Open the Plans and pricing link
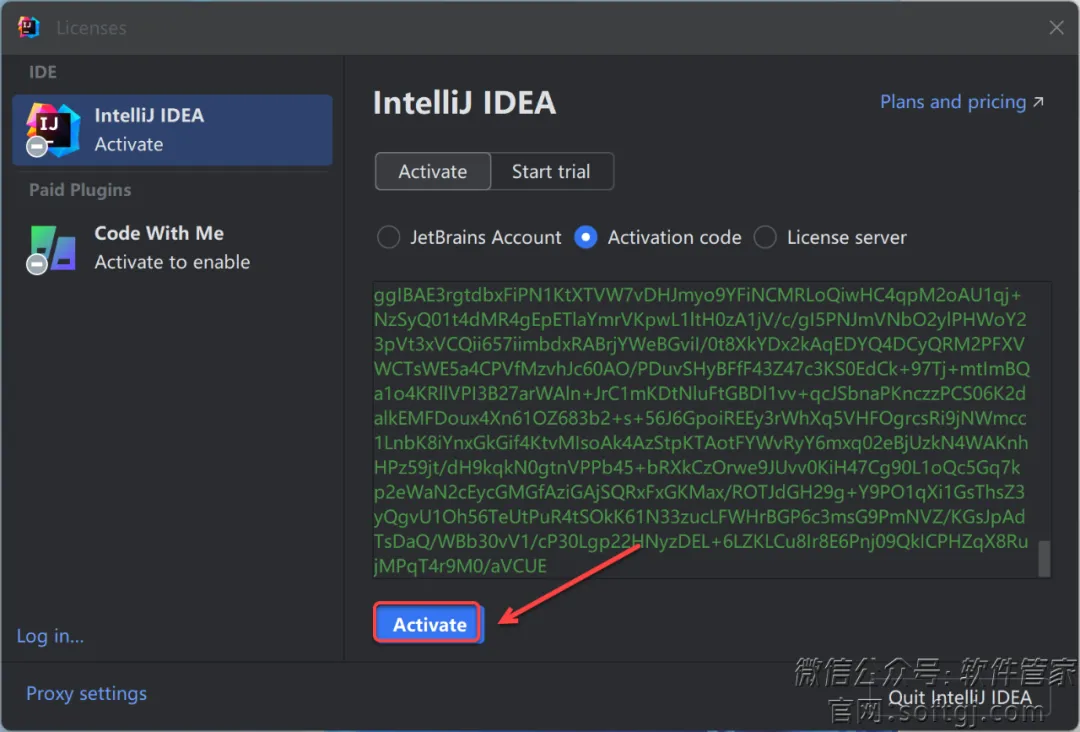This screenshot has width=1080, height=732. tap(962, 102)
